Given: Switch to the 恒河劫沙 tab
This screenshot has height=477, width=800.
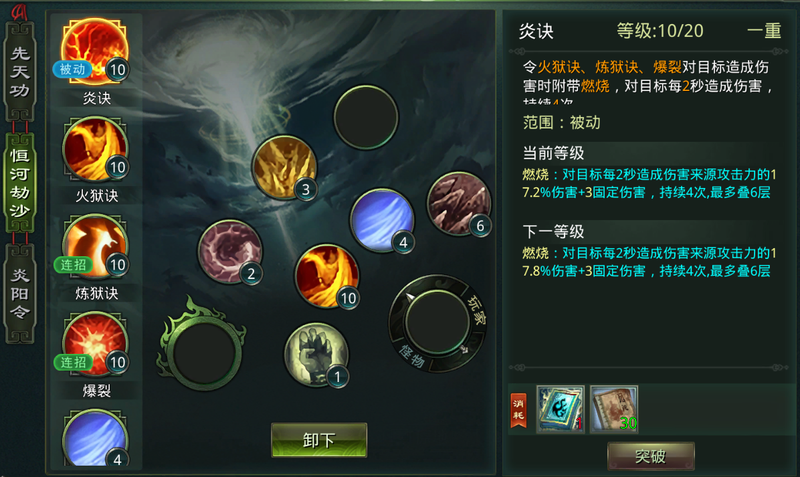Looking at the screenshot, I should [20, 183].
